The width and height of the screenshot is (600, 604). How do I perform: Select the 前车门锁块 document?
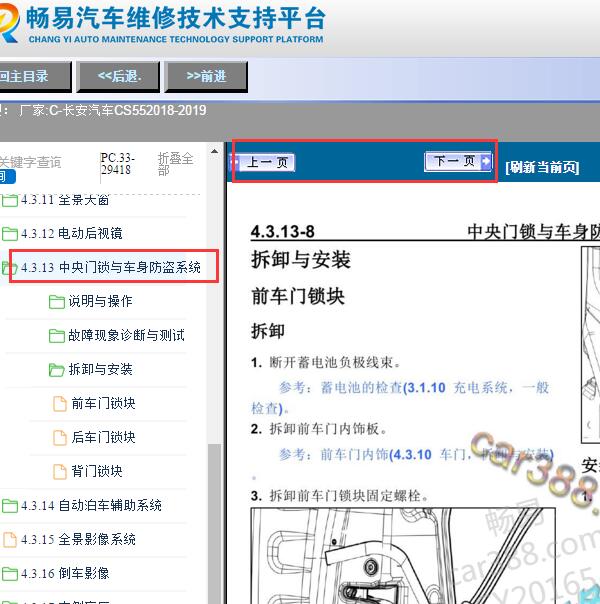click(x=103, y=403)
